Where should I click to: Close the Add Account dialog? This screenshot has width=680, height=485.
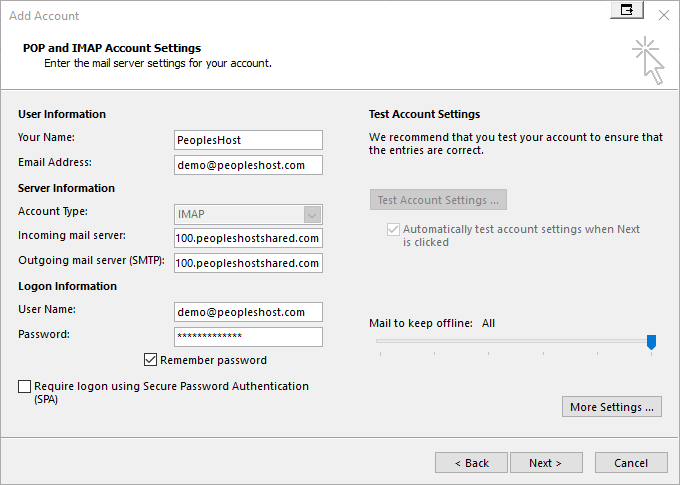tap(664, 16)
